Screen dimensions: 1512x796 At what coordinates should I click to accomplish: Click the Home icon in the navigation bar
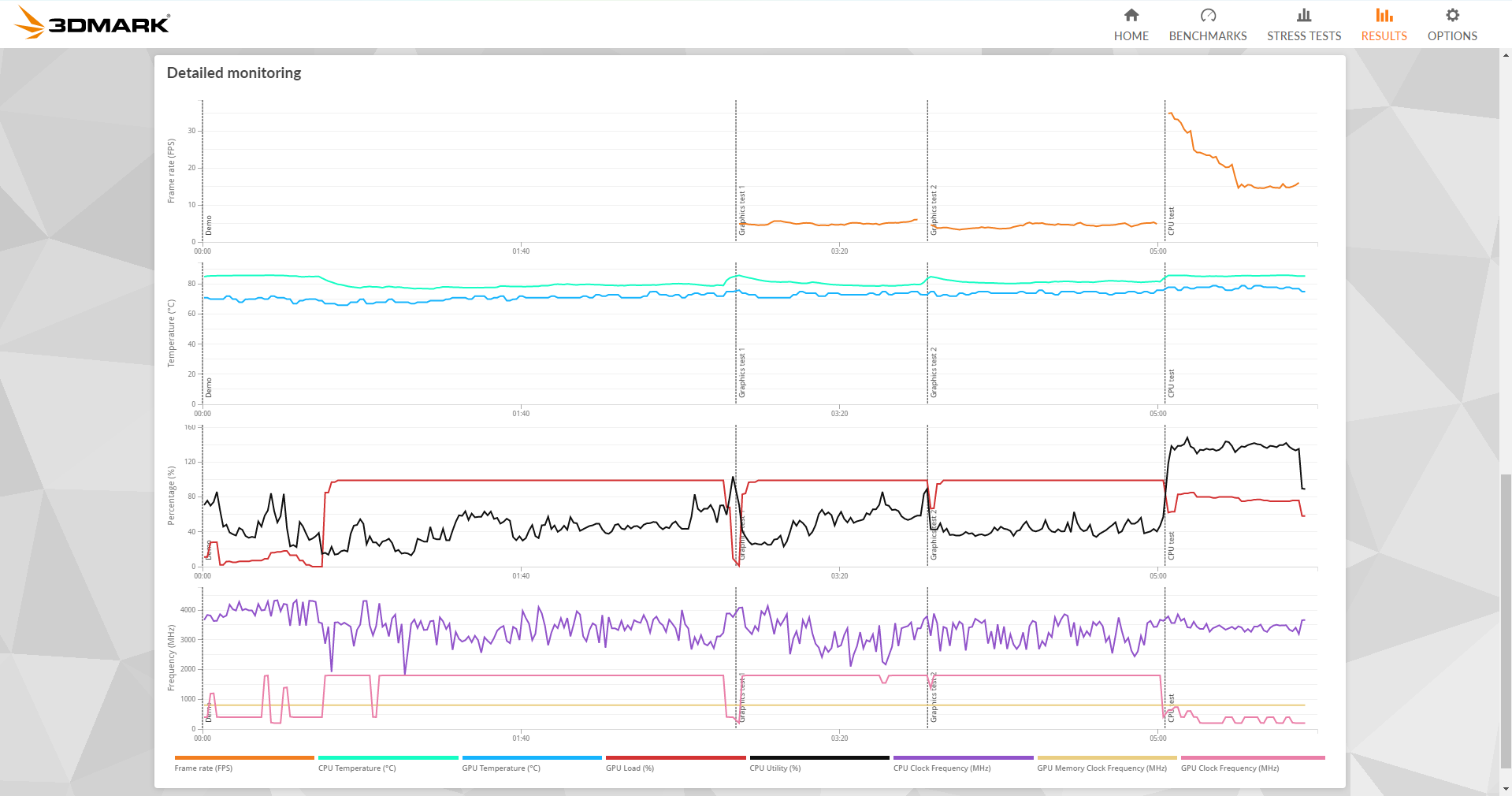[1131, 15]
